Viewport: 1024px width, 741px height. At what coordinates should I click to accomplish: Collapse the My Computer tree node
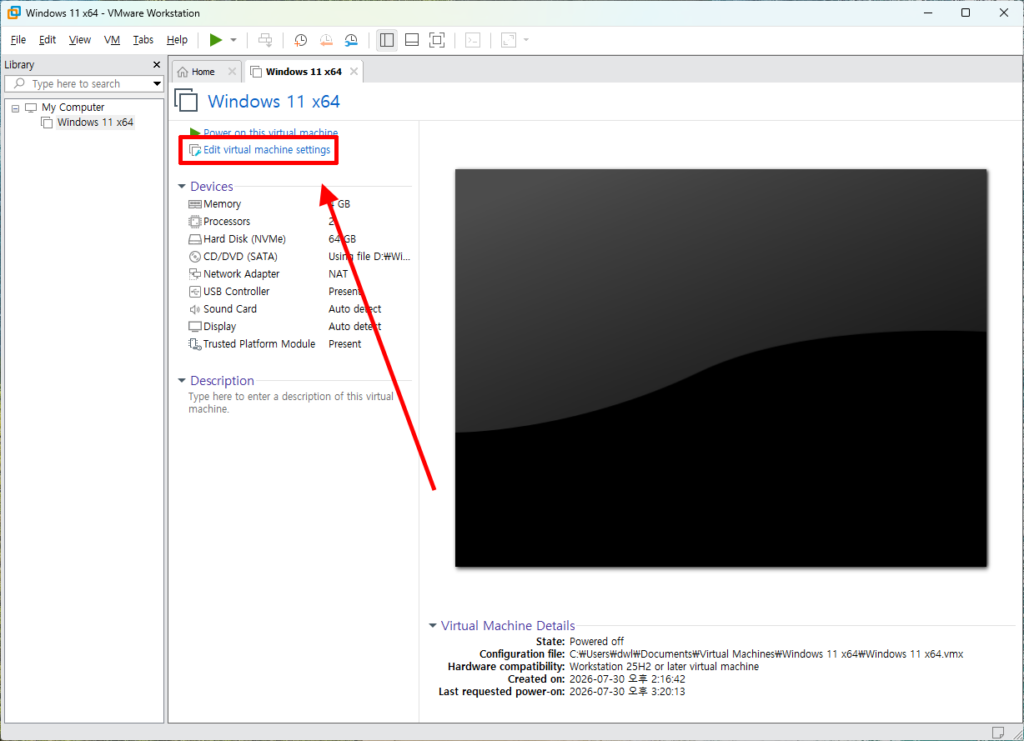pos(15,108)
